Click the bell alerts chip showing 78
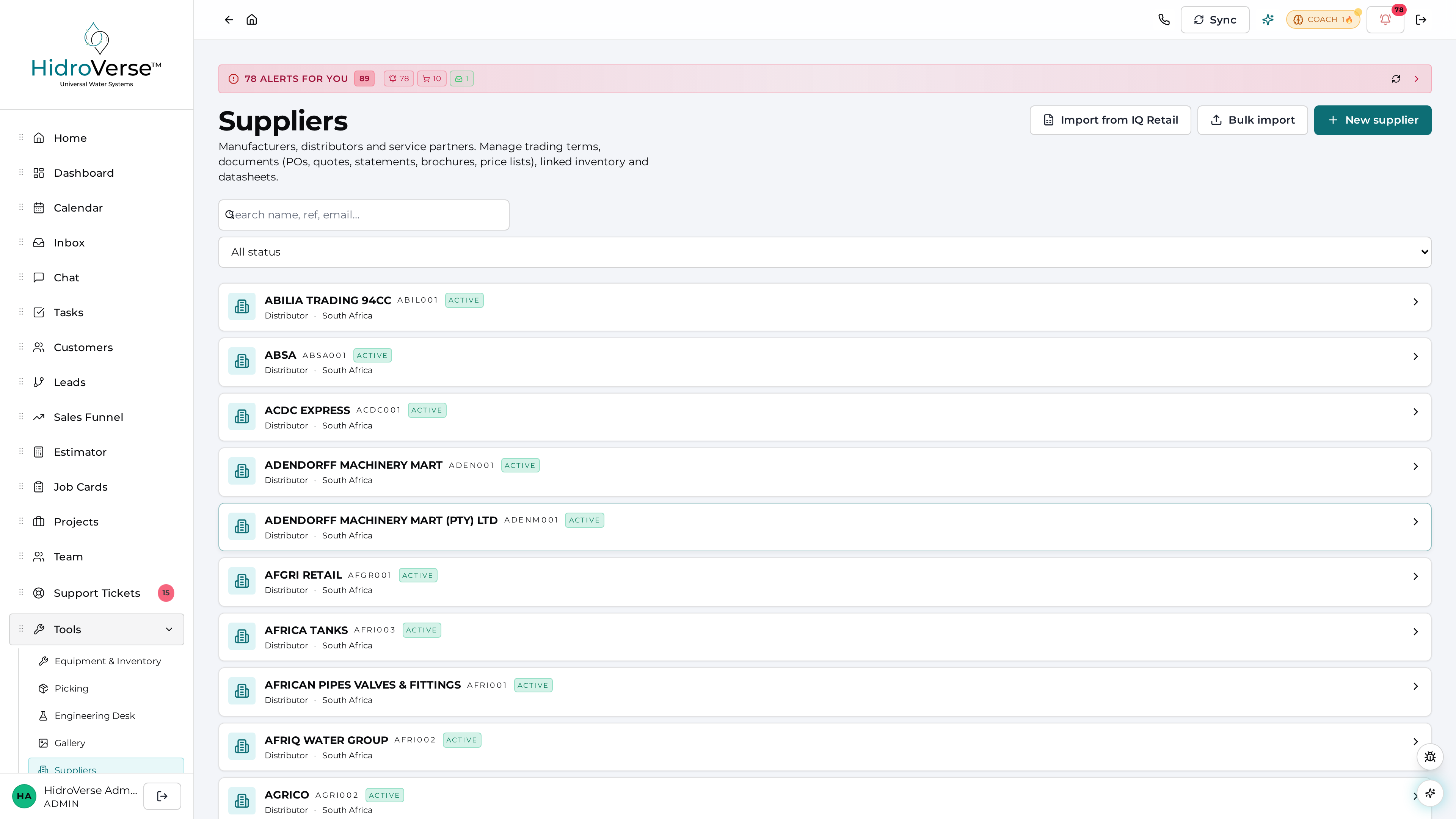1456x819 pixels. point(399,78)
